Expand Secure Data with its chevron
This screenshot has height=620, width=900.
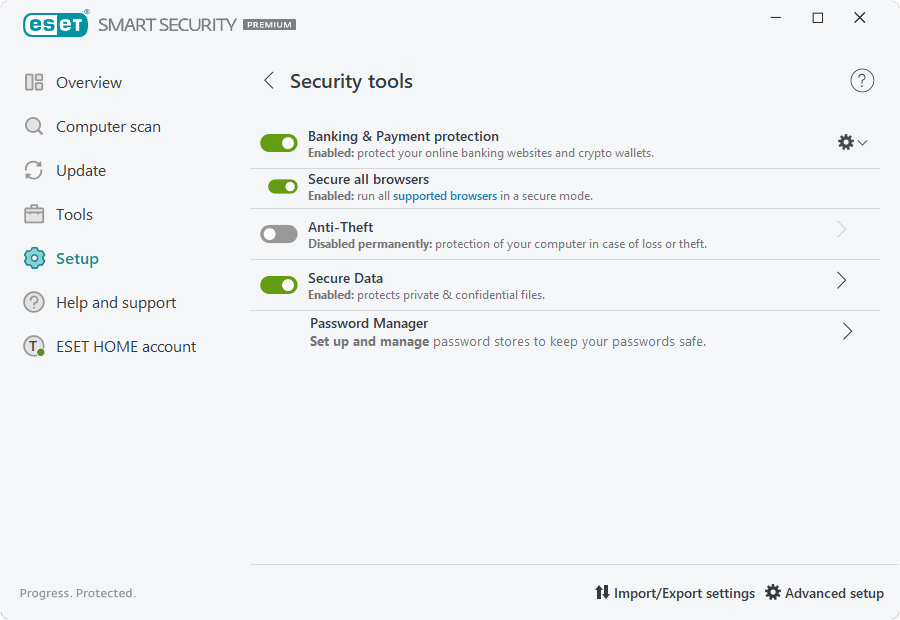pyautogui.click(x=841, y=280)
